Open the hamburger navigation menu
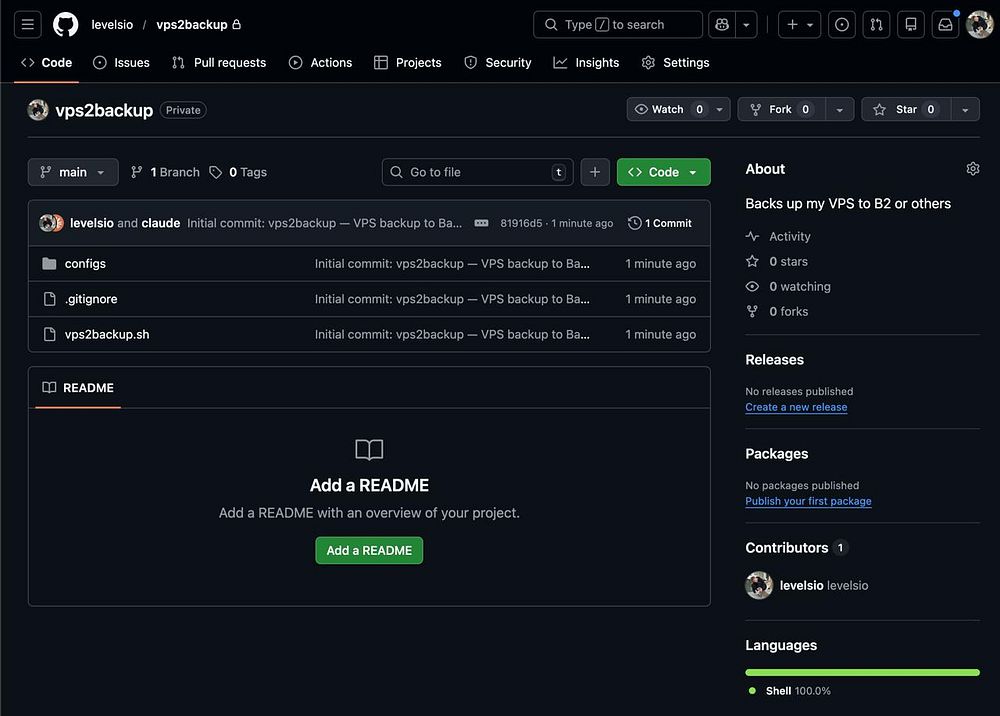1000x716 pixels. pyautogui.click(x=27, y=24)
